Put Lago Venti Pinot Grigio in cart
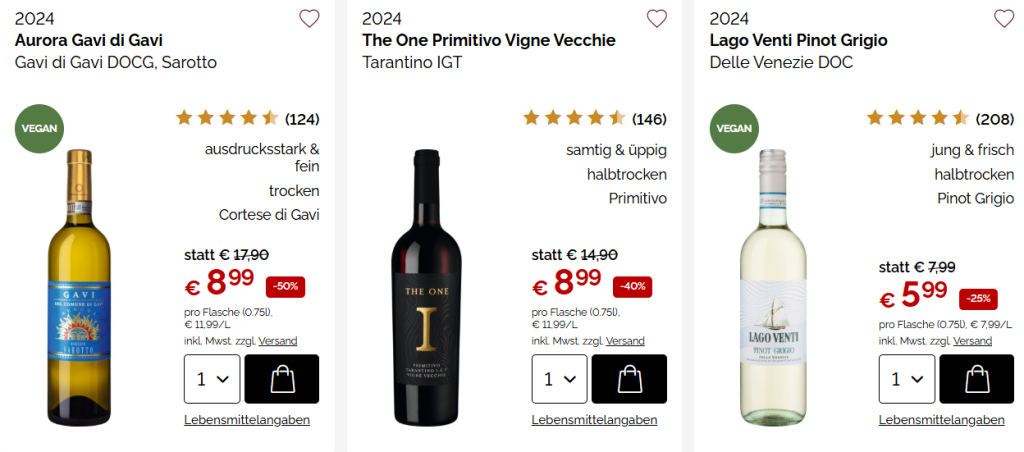The image size is (1024, 452). point(976,379)
